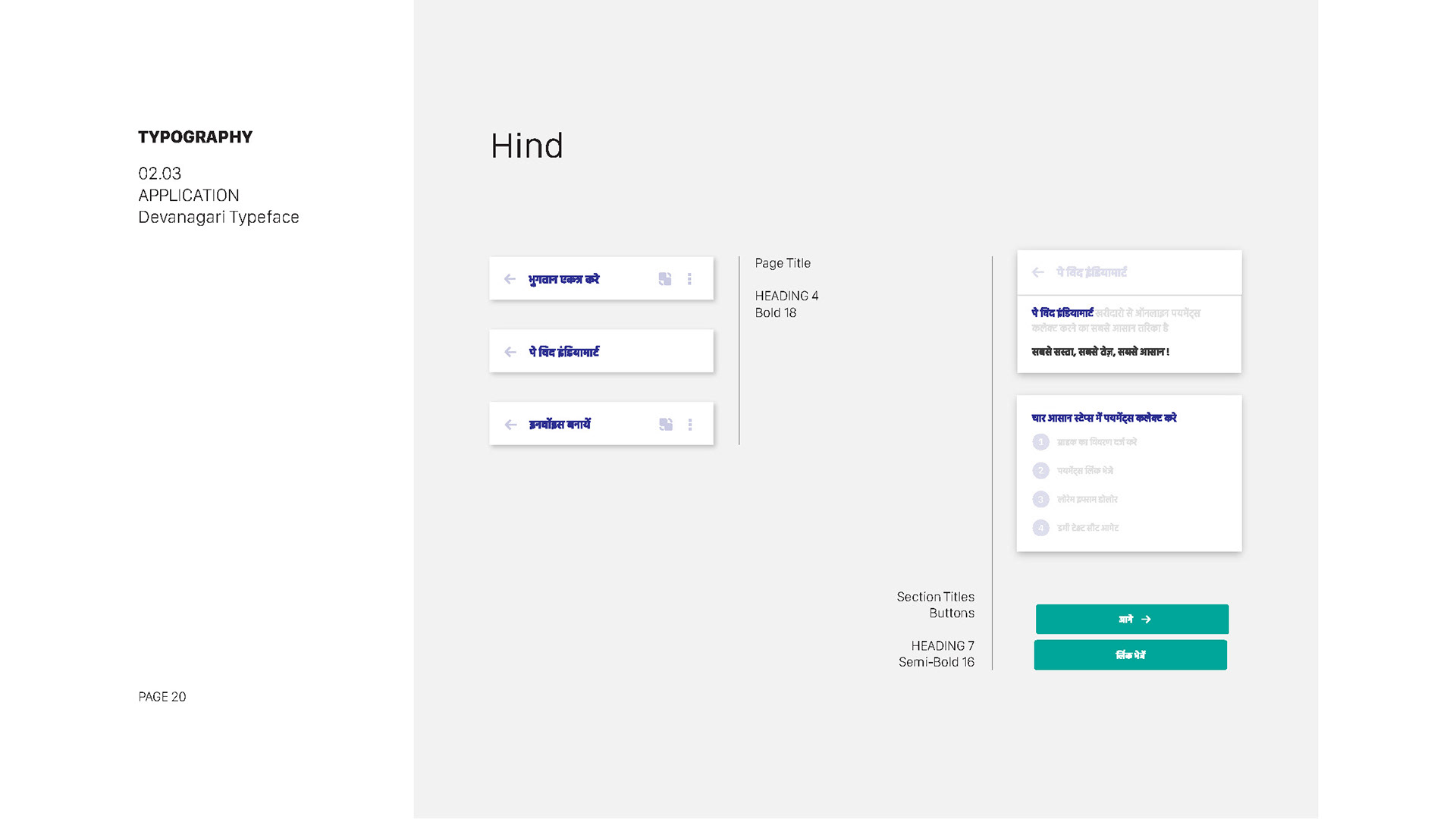Click back arrow in the middle header bar
1456x819 pixels.
pyautogui.click(x=510, y=352)
